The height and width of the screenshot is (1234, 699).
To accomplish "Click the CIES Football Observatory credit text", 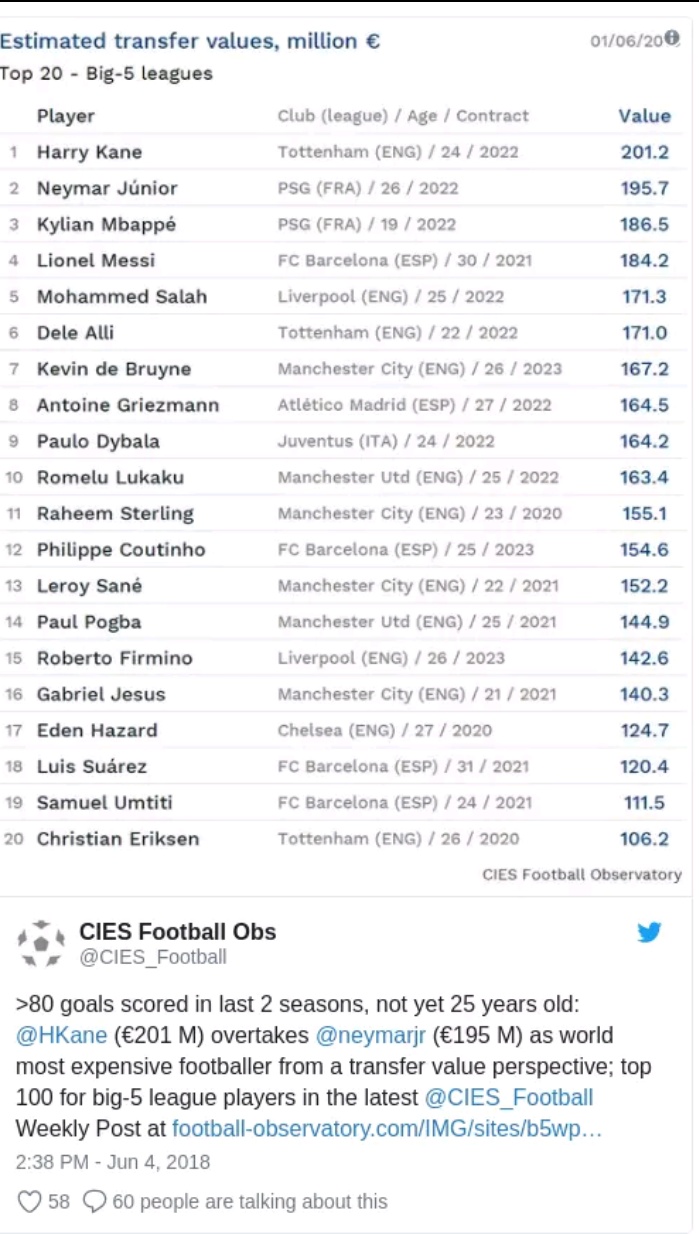I will tap(582, 874).
